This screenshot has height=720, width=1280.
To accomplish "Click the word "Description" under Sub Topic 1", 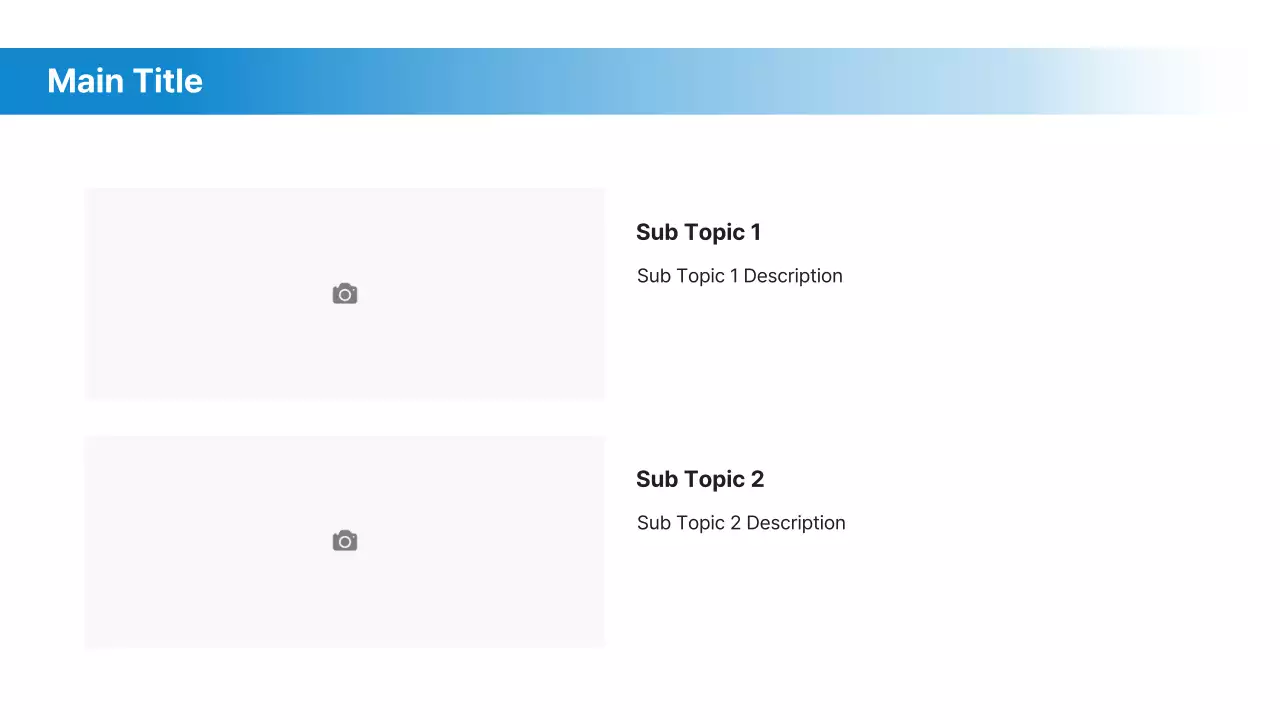I will pos(793,276).
